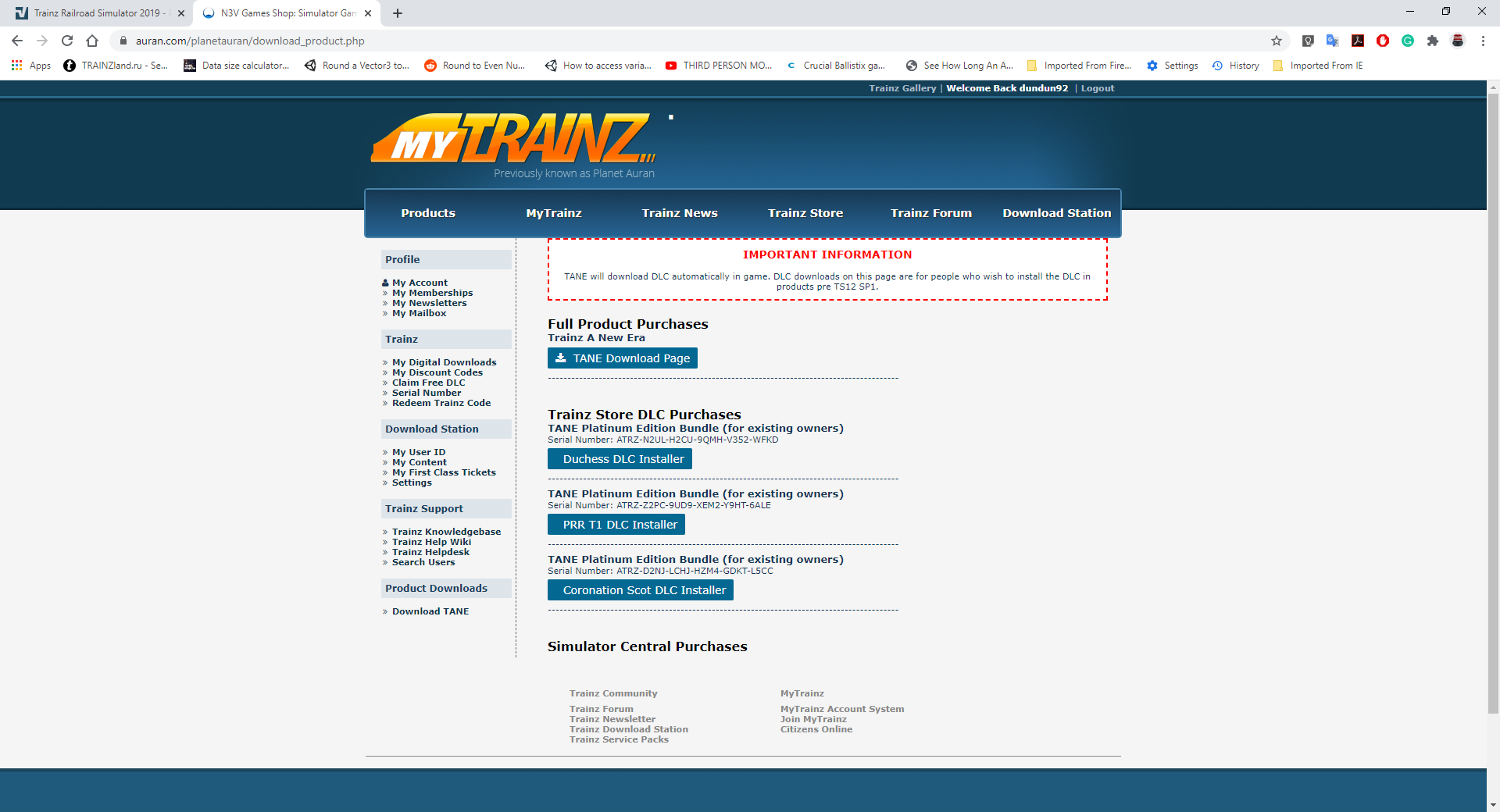Click the Google Translate extension icon
1500x812 pixels.
click(1333, 41)
